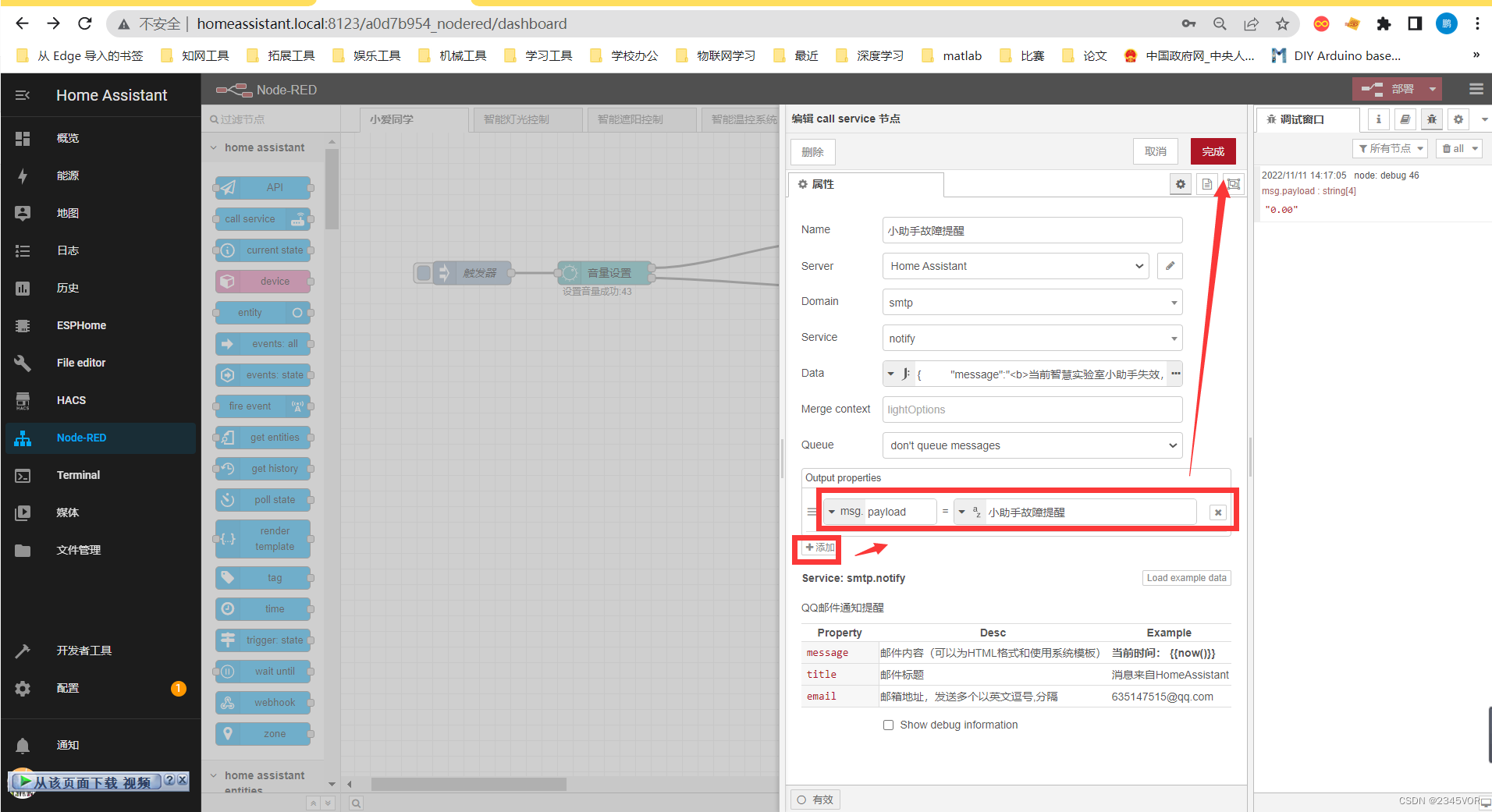Open the Queue dropdown
The image size is (1492, 812).
[x=1032, y=445]
